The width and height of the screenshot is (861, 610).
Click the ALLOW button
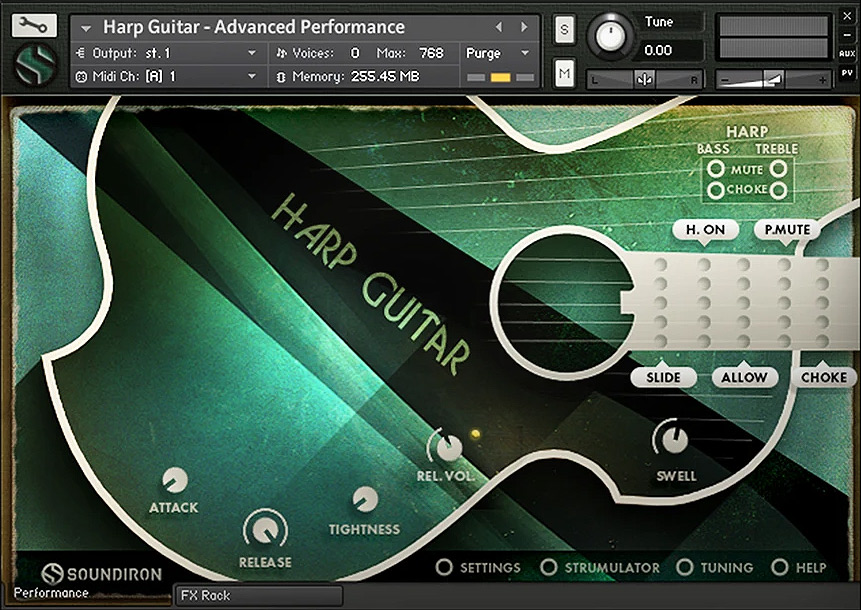pyautogui.click(x=744, y=377)
